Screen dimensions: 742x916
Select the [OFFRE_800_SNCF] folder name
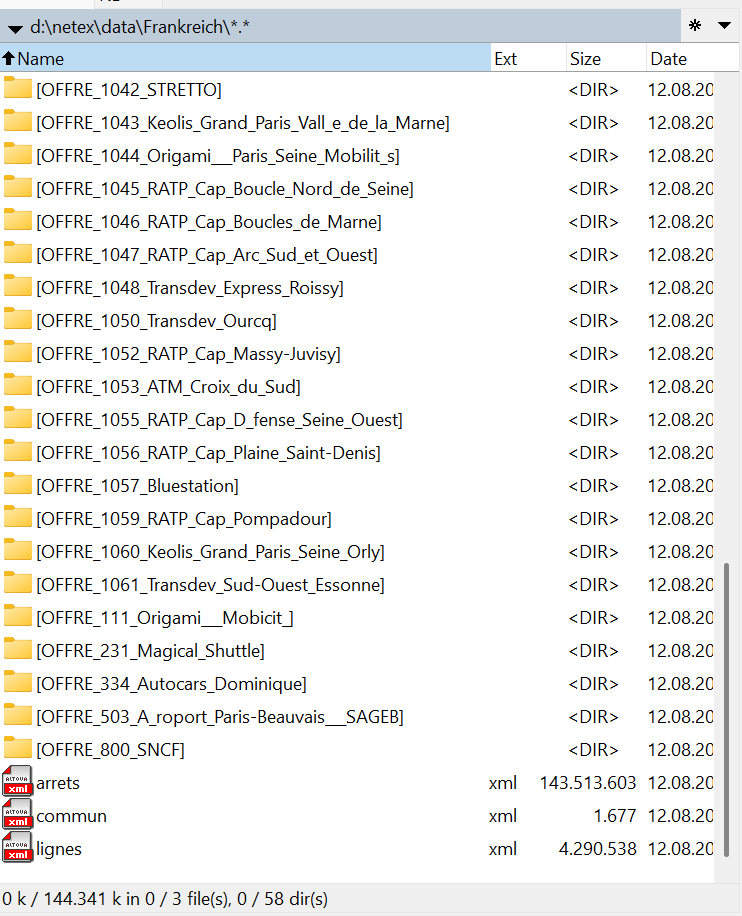(110, 750)
